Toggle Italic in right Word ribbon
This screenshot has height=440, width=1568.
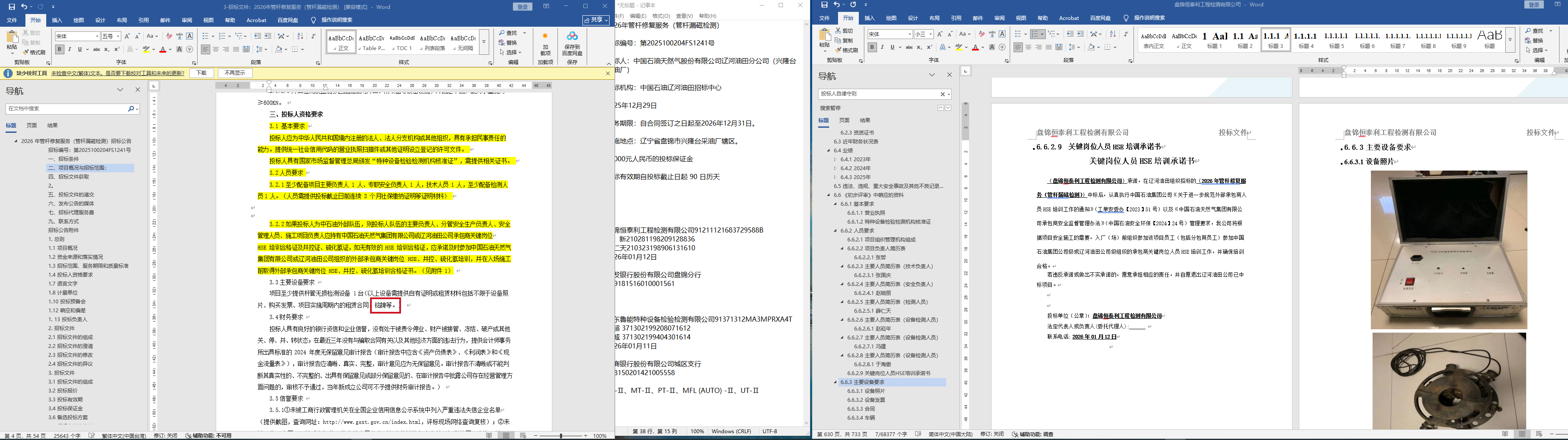pyautogui.click(x=883, y=47)
